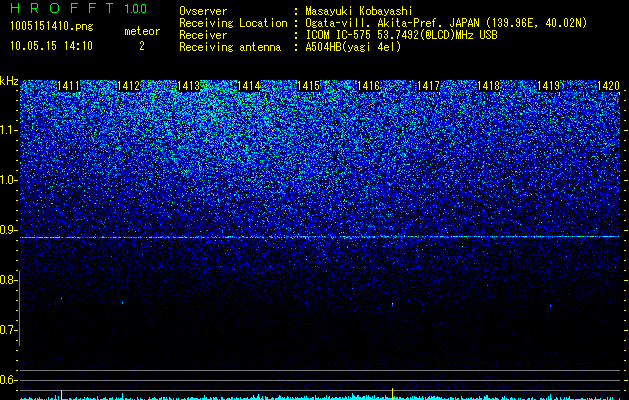Image resolution: width=629 pixels, height=400 pixels.
Task: Click the 1411 time marker
Action: (x=68, y=86)
